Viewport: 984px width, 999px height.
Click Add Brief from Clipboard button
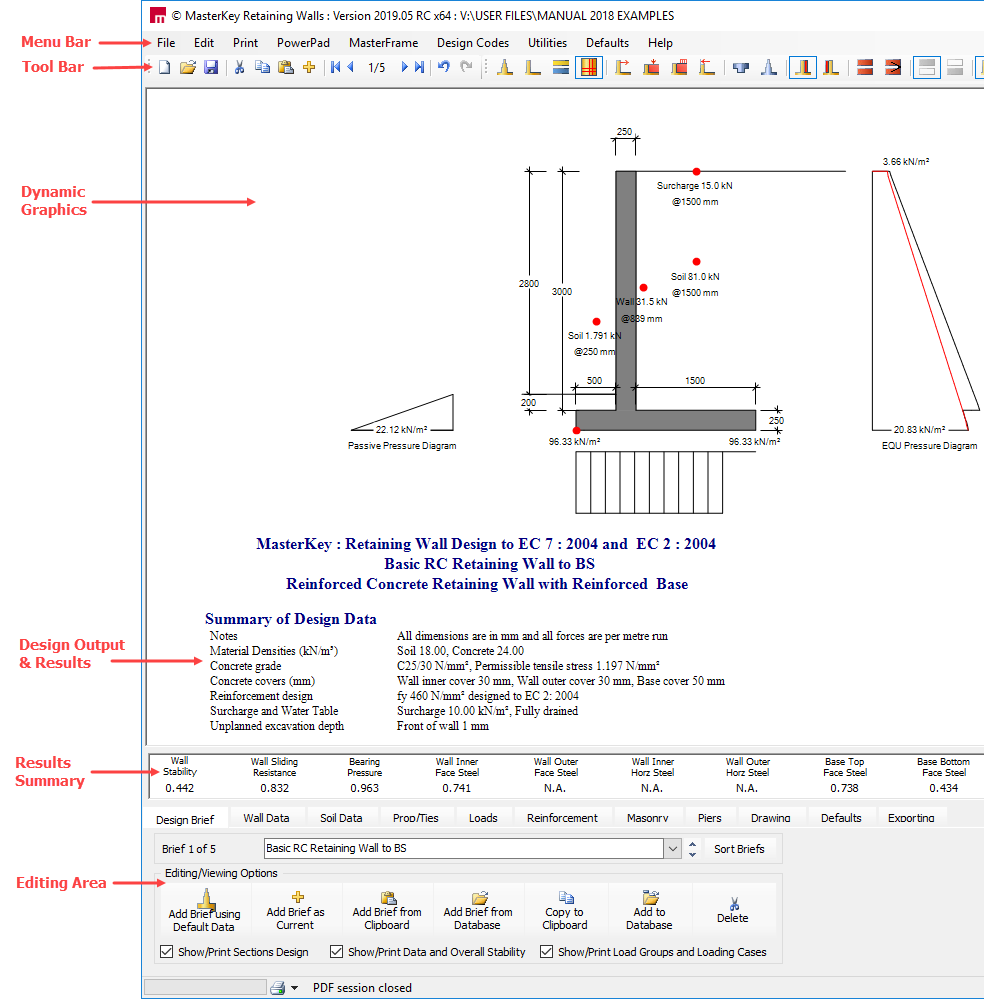pyautogui.click(x=387, y=909)
